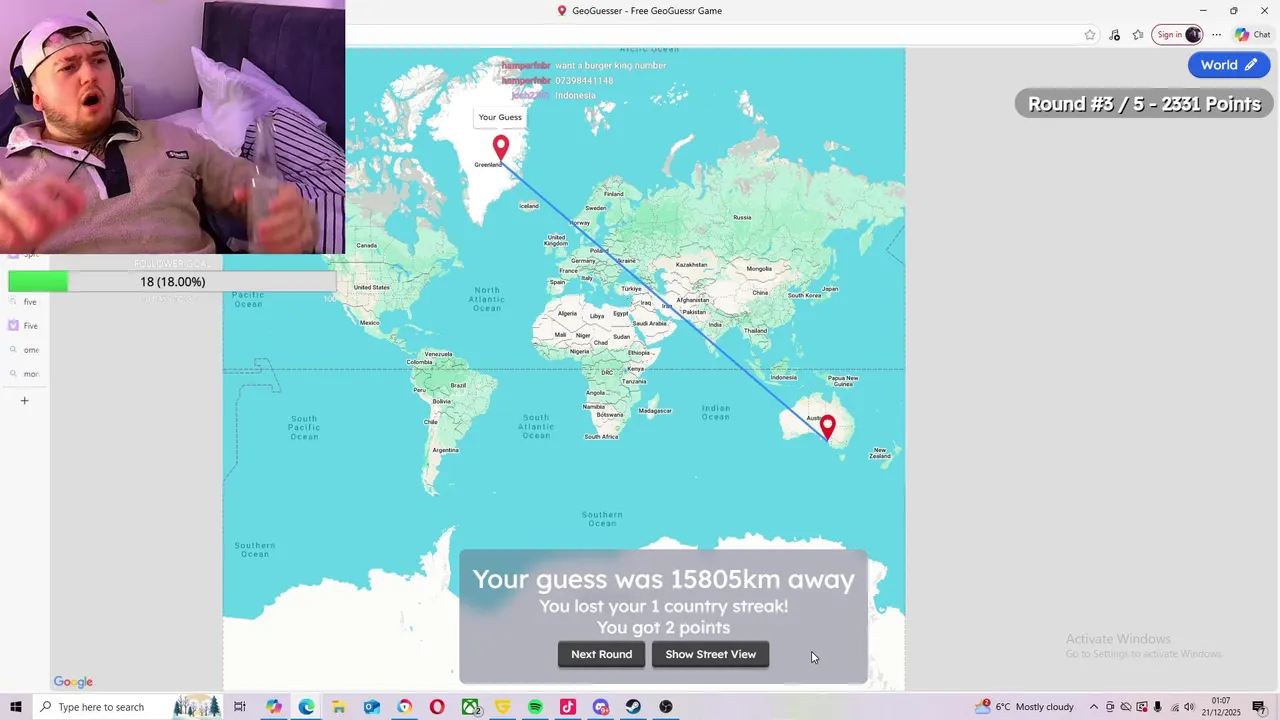Screen dimensions: 1280x720
Task: Open the notification center icon
Action: click(1259, 707)
